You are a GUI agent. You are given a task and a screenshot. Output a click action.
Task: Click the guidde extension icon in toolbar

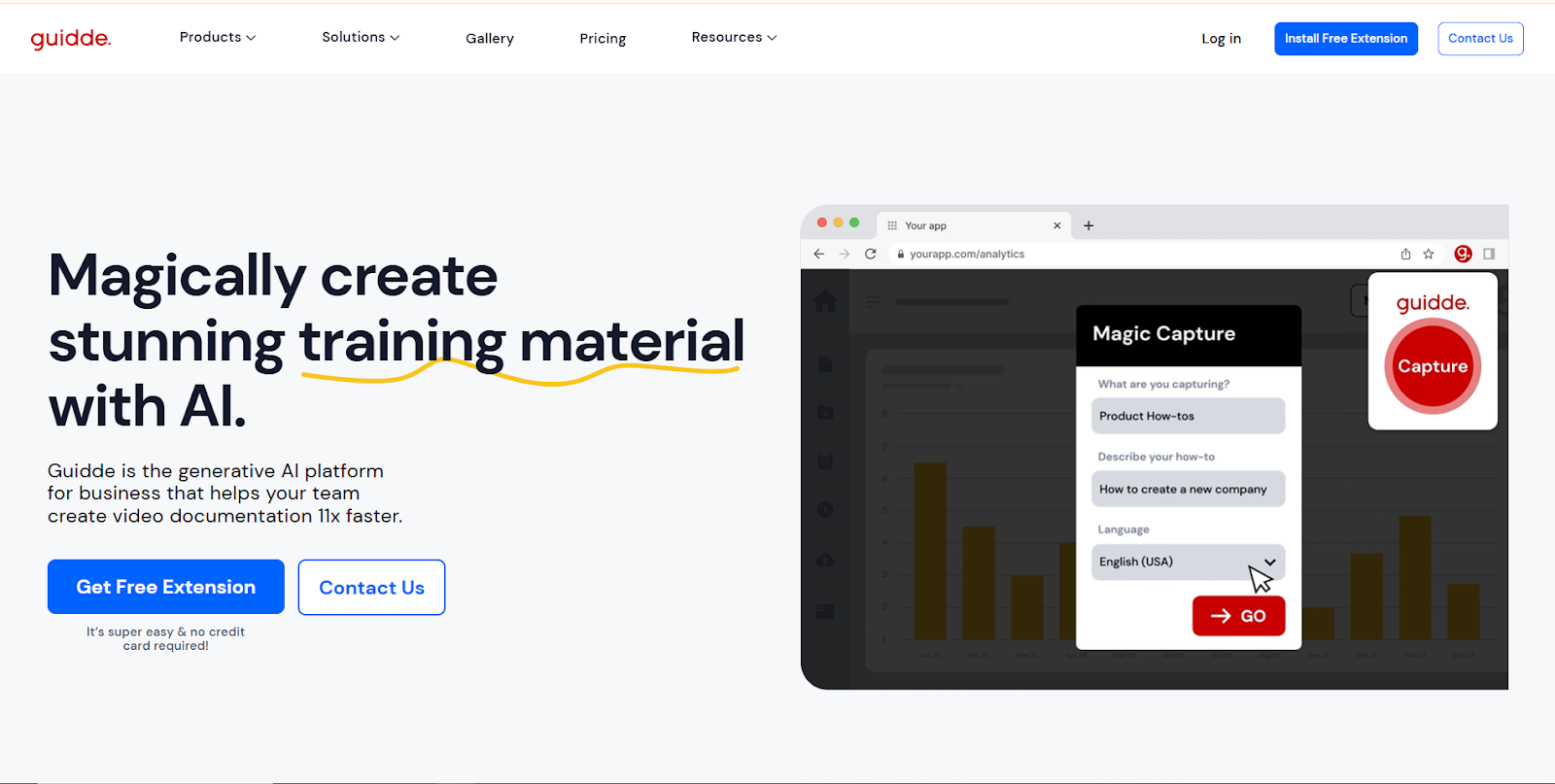(1463, 254)
